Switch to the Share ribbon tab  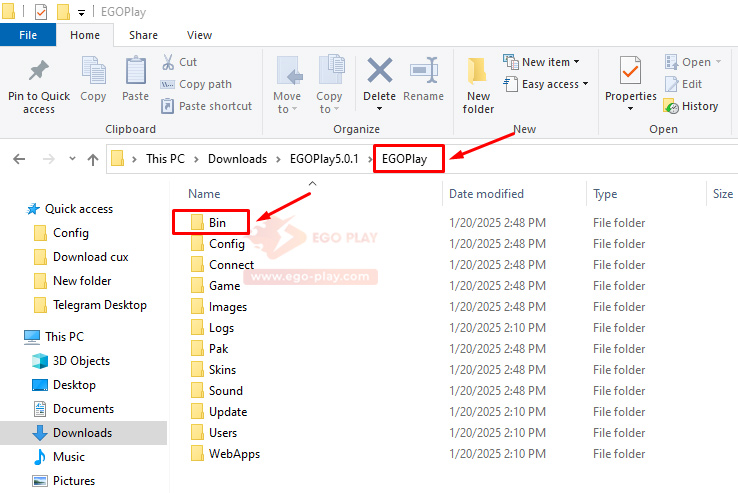pos(143,35)
